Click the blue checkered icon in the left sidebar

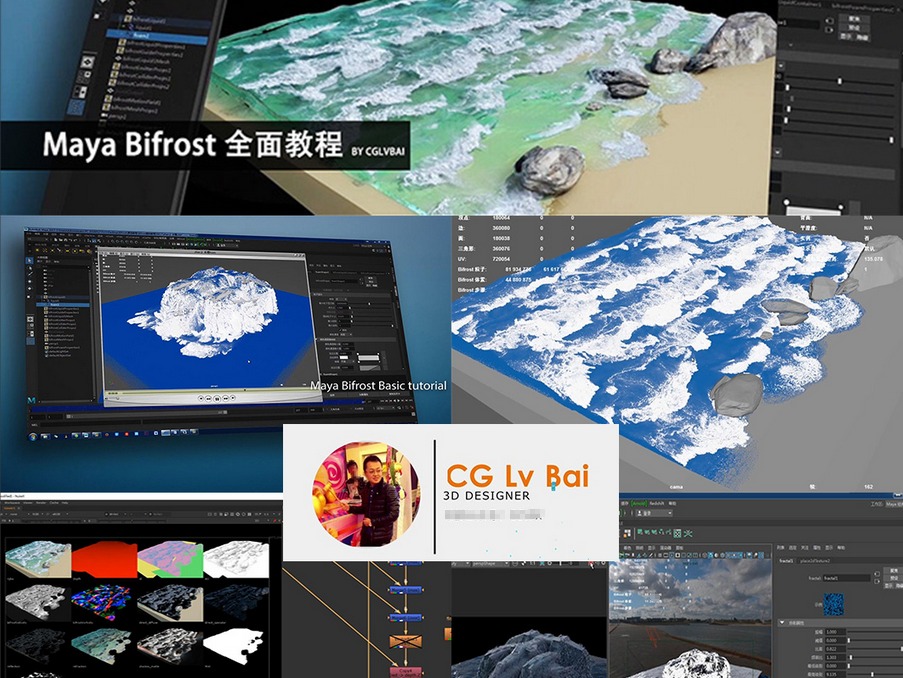[76, 108]
